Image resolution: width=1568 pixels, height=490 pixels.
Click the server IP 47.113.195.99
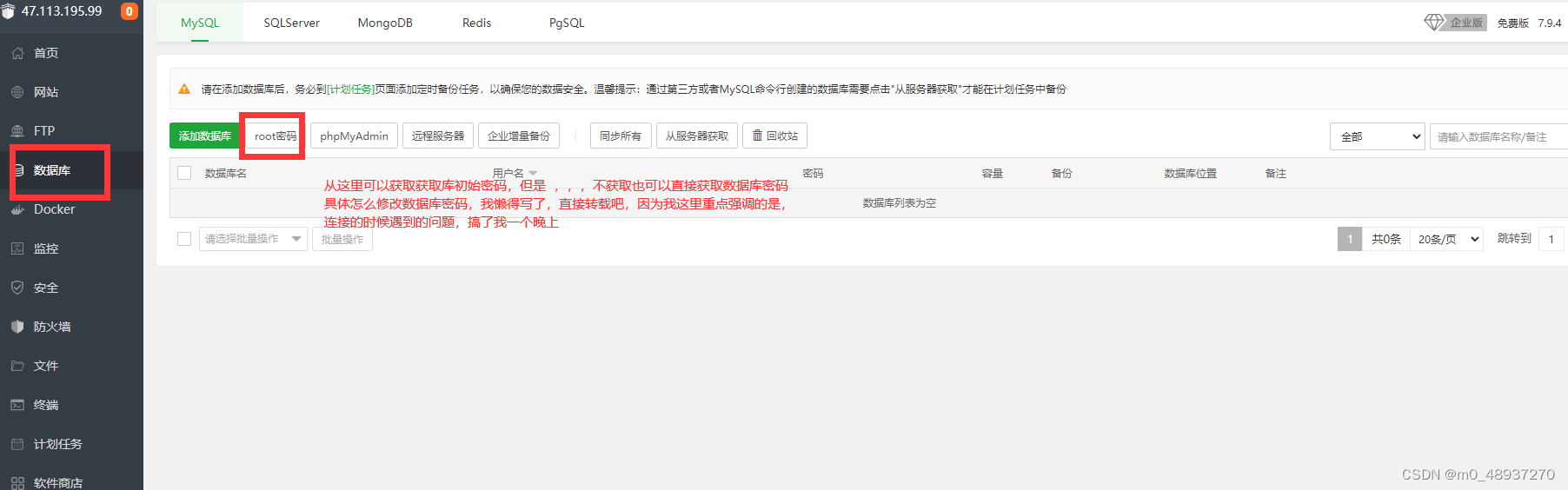[62, 11]
